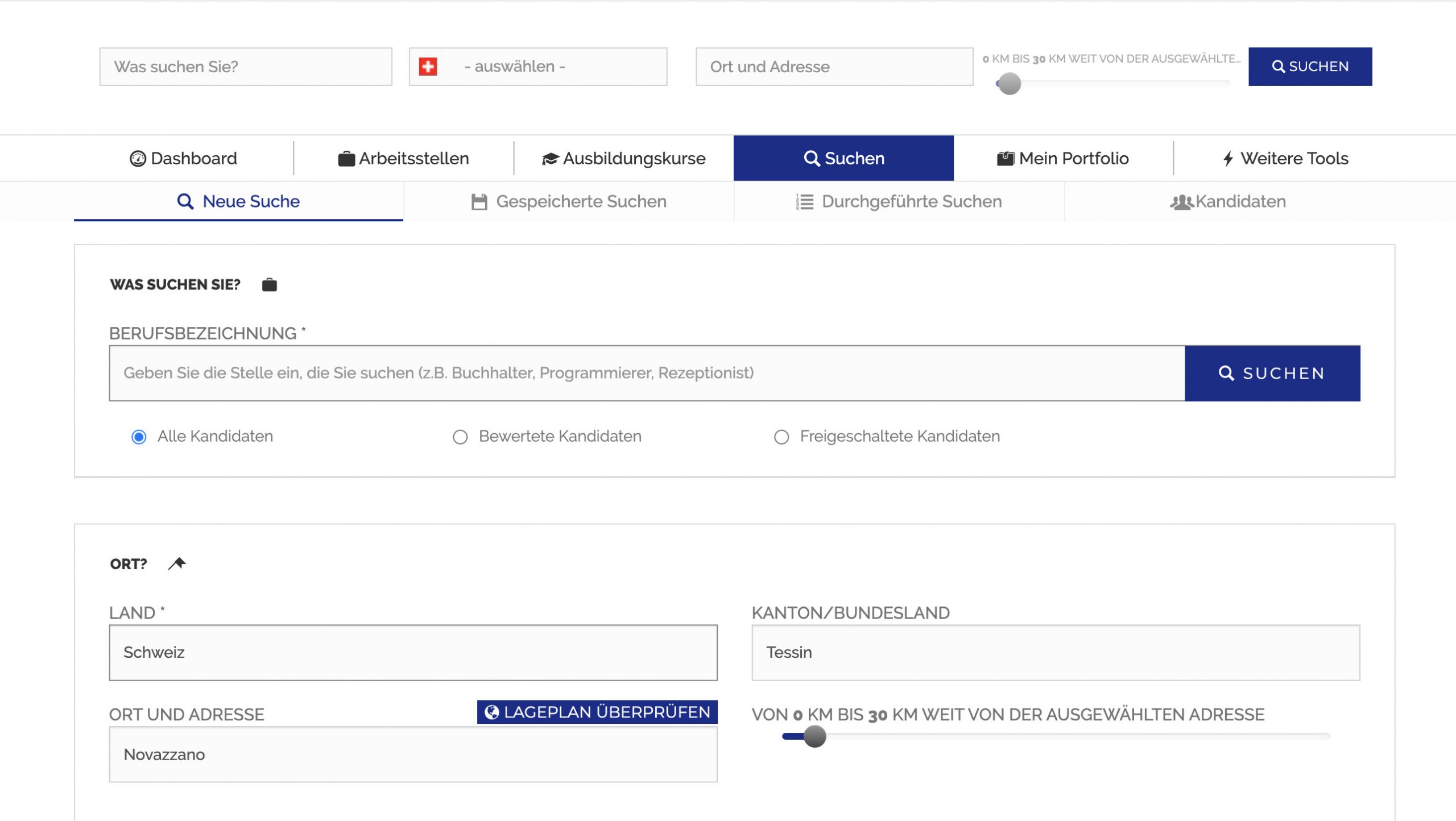Viewport: 1456px width, 821px height.
Task: Open the Swiss flag country selector dropdown
Action: [537, 67]
